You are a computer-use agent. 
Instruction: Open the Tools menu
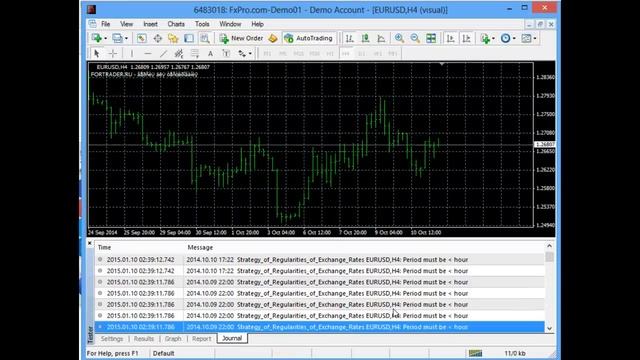202,24
